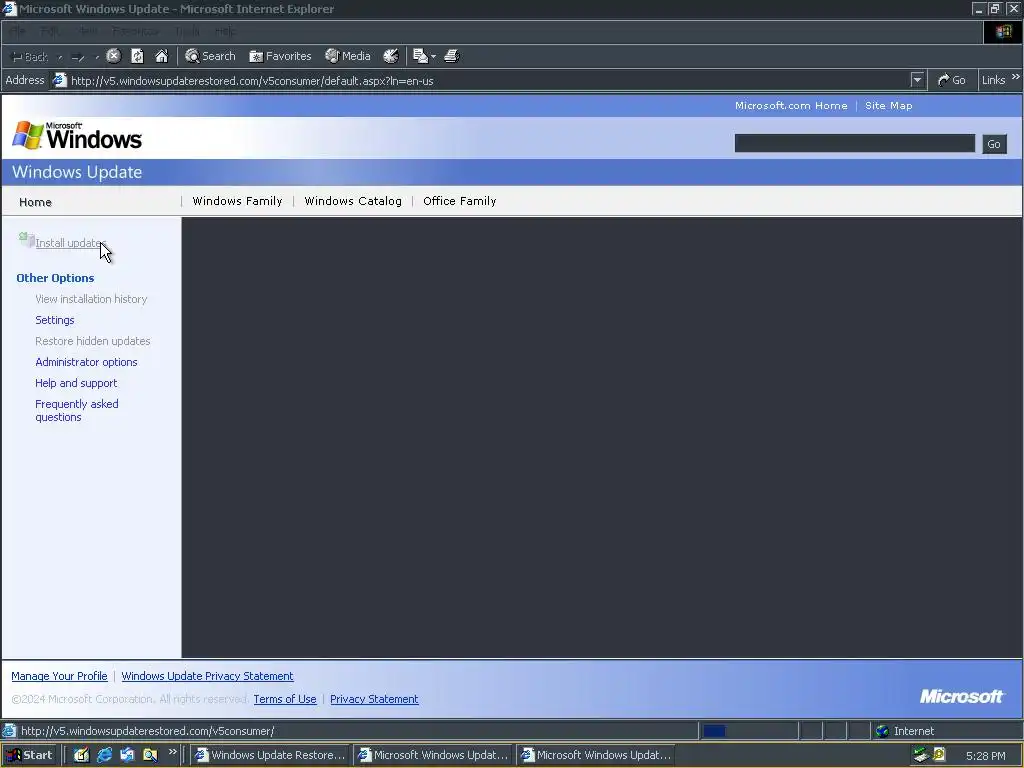Open the History toolbar icon

point(391,56)
